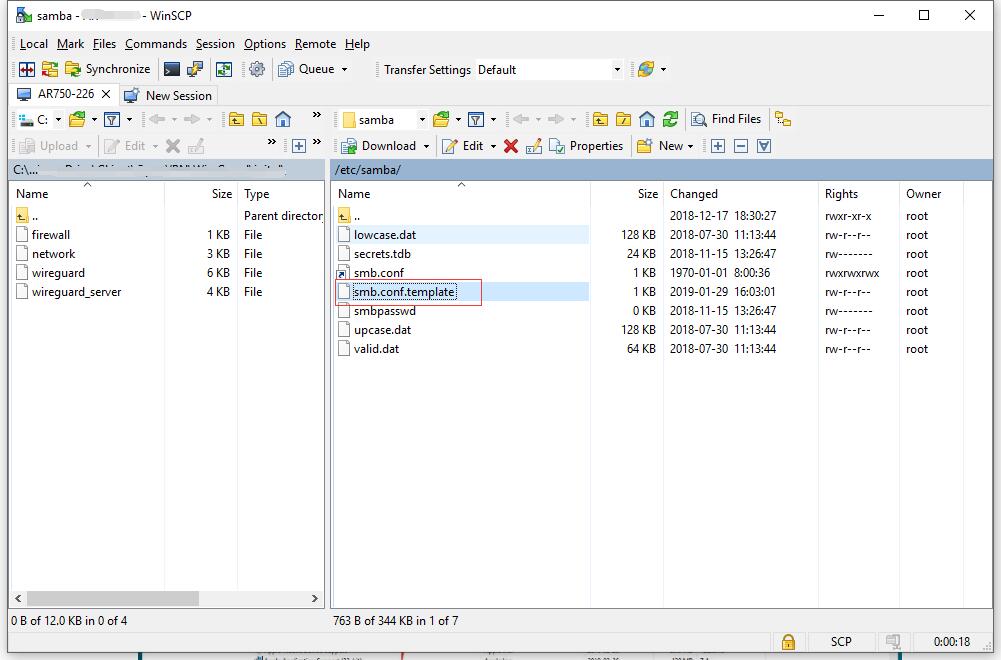Open the remote samba directory dropdown
This screenshot has height=660, width=1001.
click(421, 120)
